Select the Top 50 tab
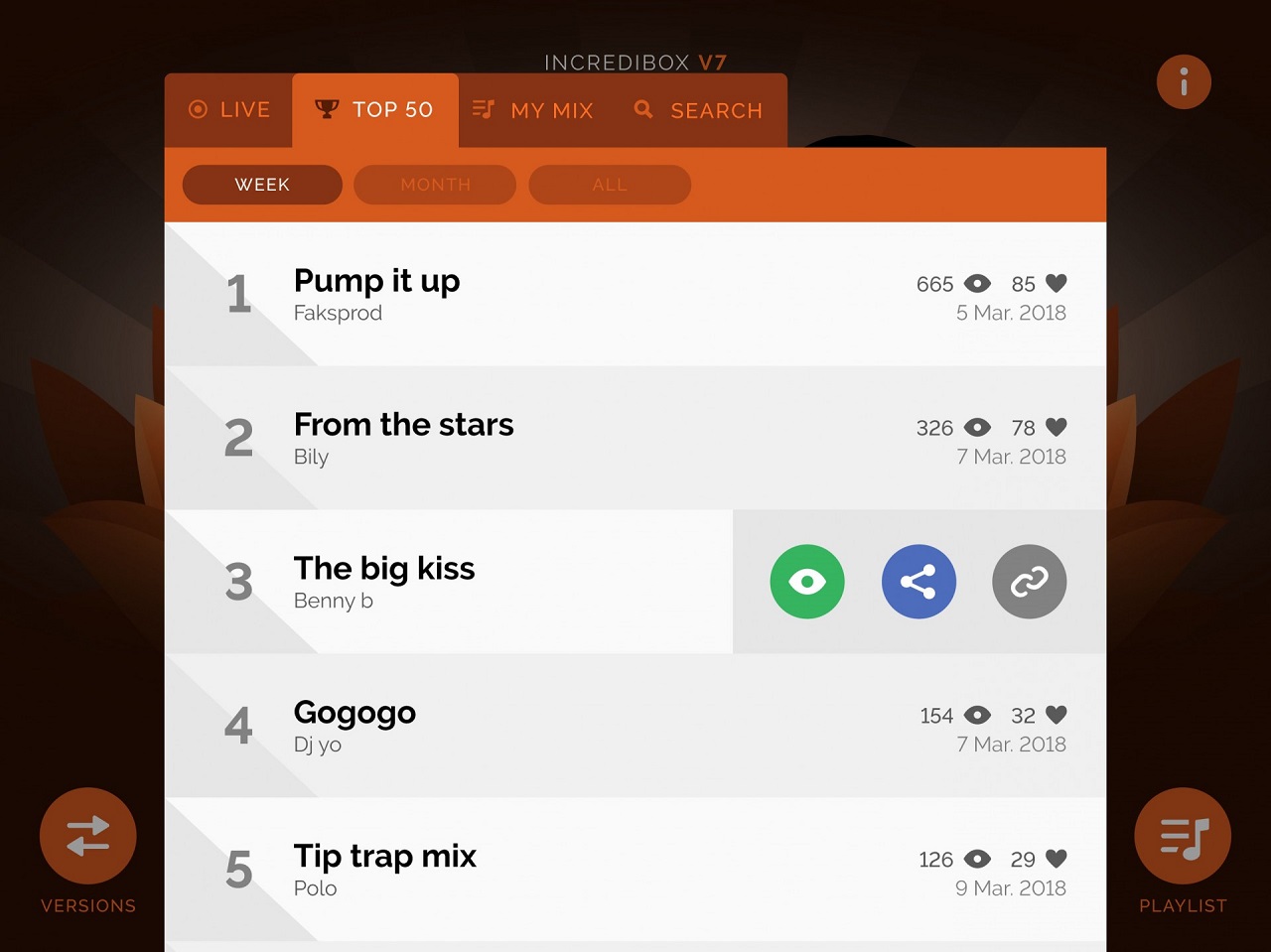Screen dimensions: 1271x952 (374, 110)
